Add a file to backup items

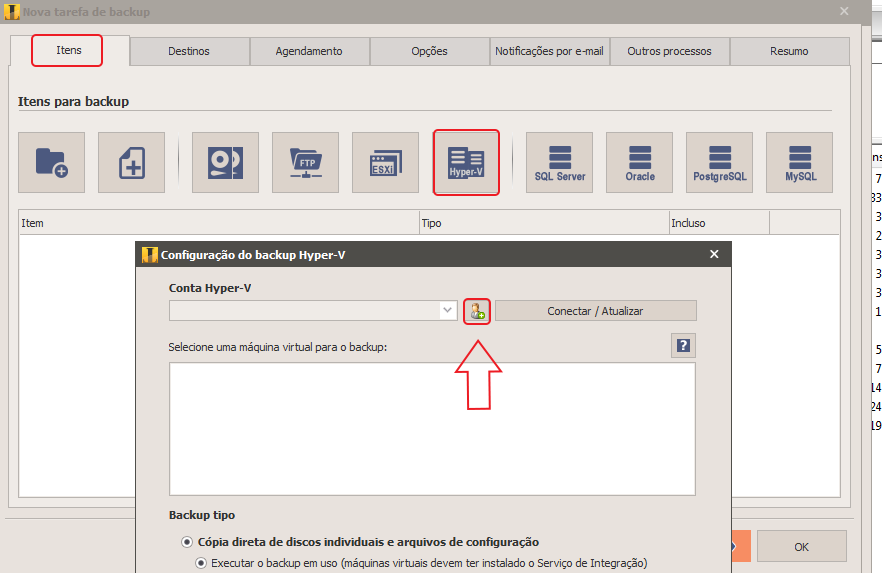(x=131, y=163)
